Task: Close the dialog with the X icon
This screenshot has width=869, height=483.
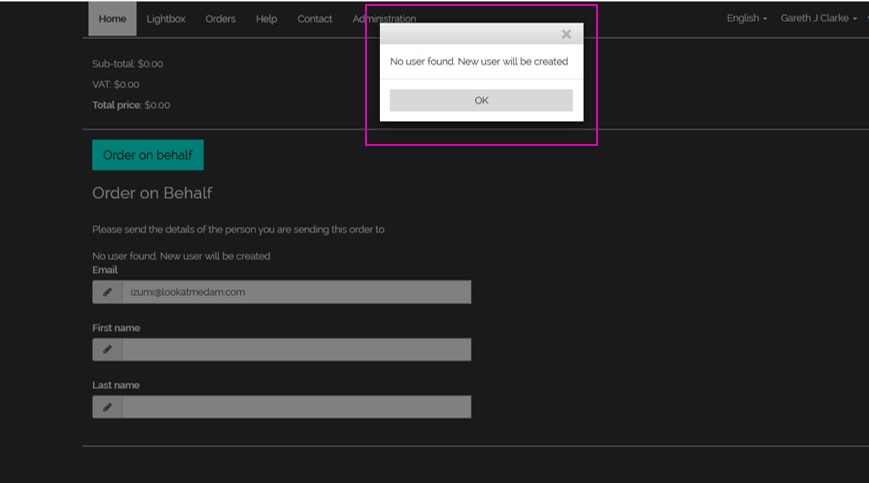Action: pyautogui.click(x=566, y=34)
